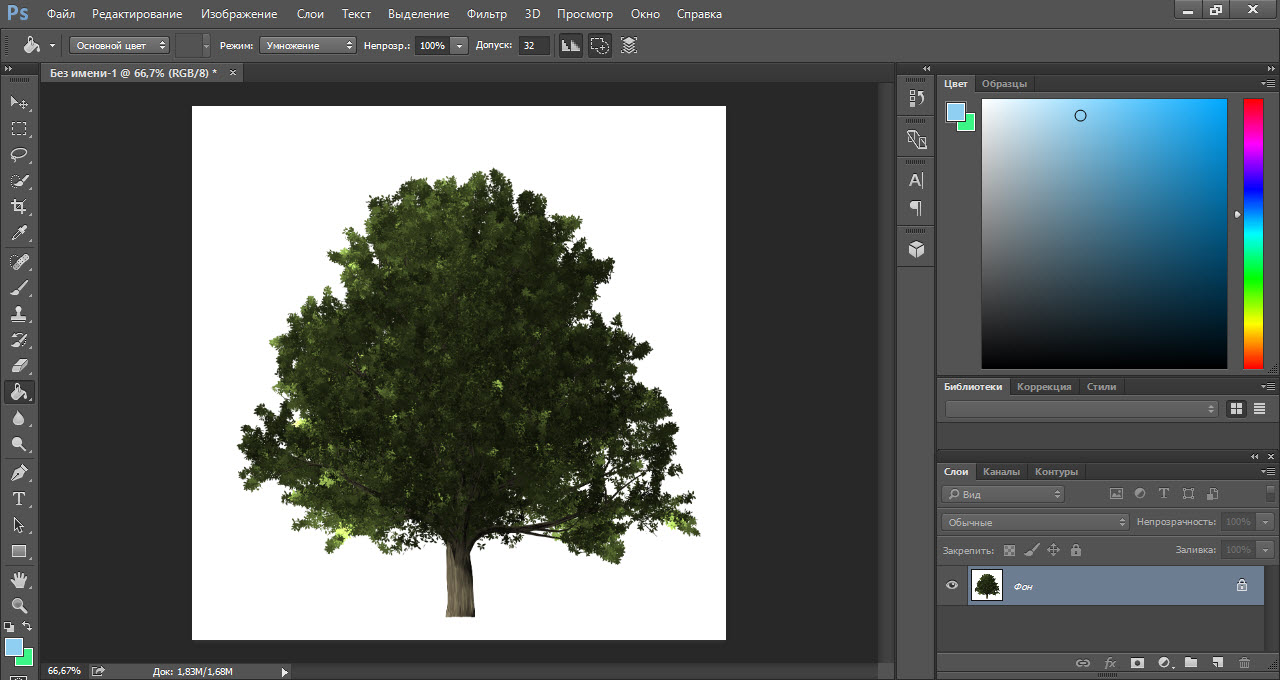The image size is (1280, 680).
Task: Switch to the Каналы tab
Action: pyautogui.click(x=1001, y=472)
